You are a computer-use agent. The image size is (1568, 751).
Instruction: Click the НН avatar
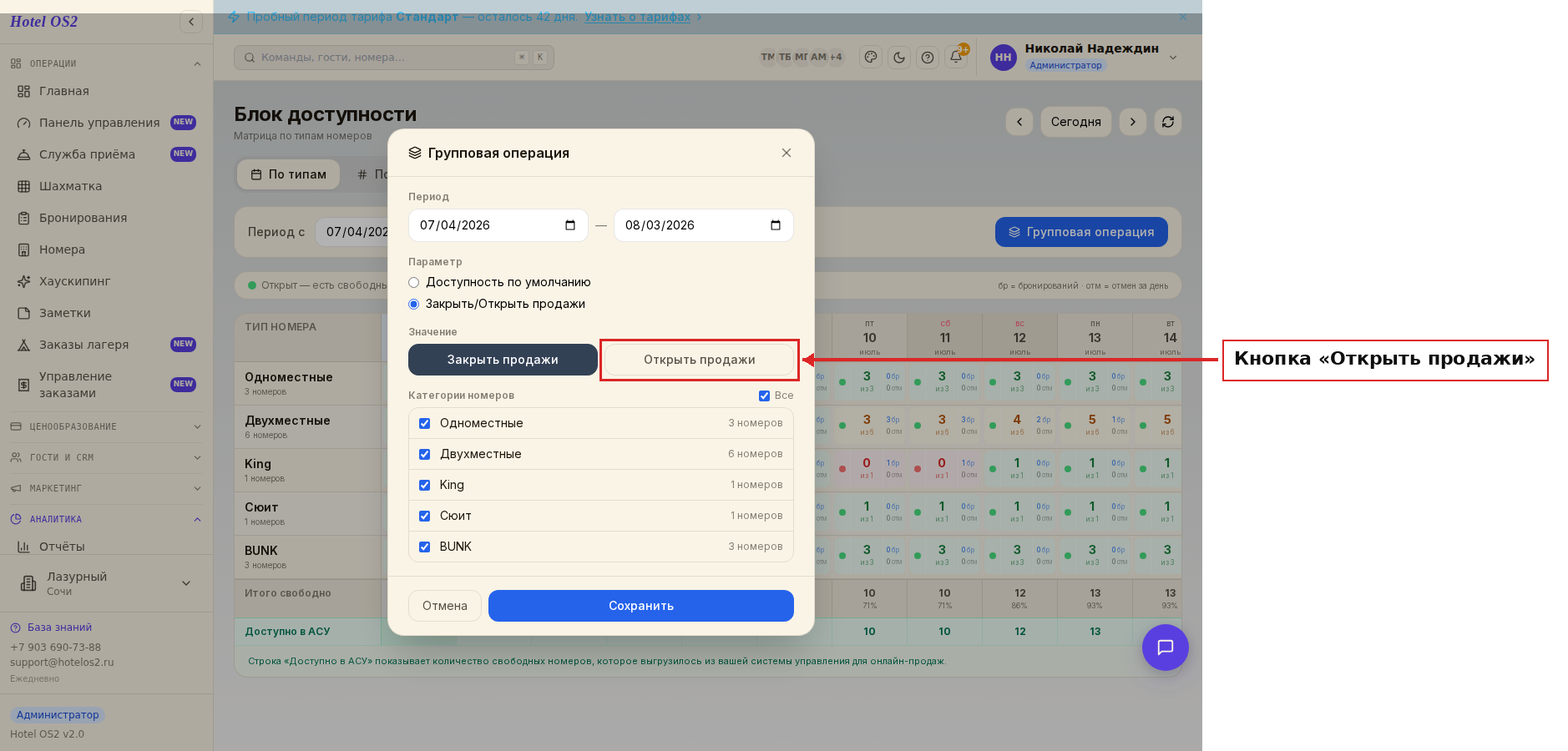tap(1004, 58)
